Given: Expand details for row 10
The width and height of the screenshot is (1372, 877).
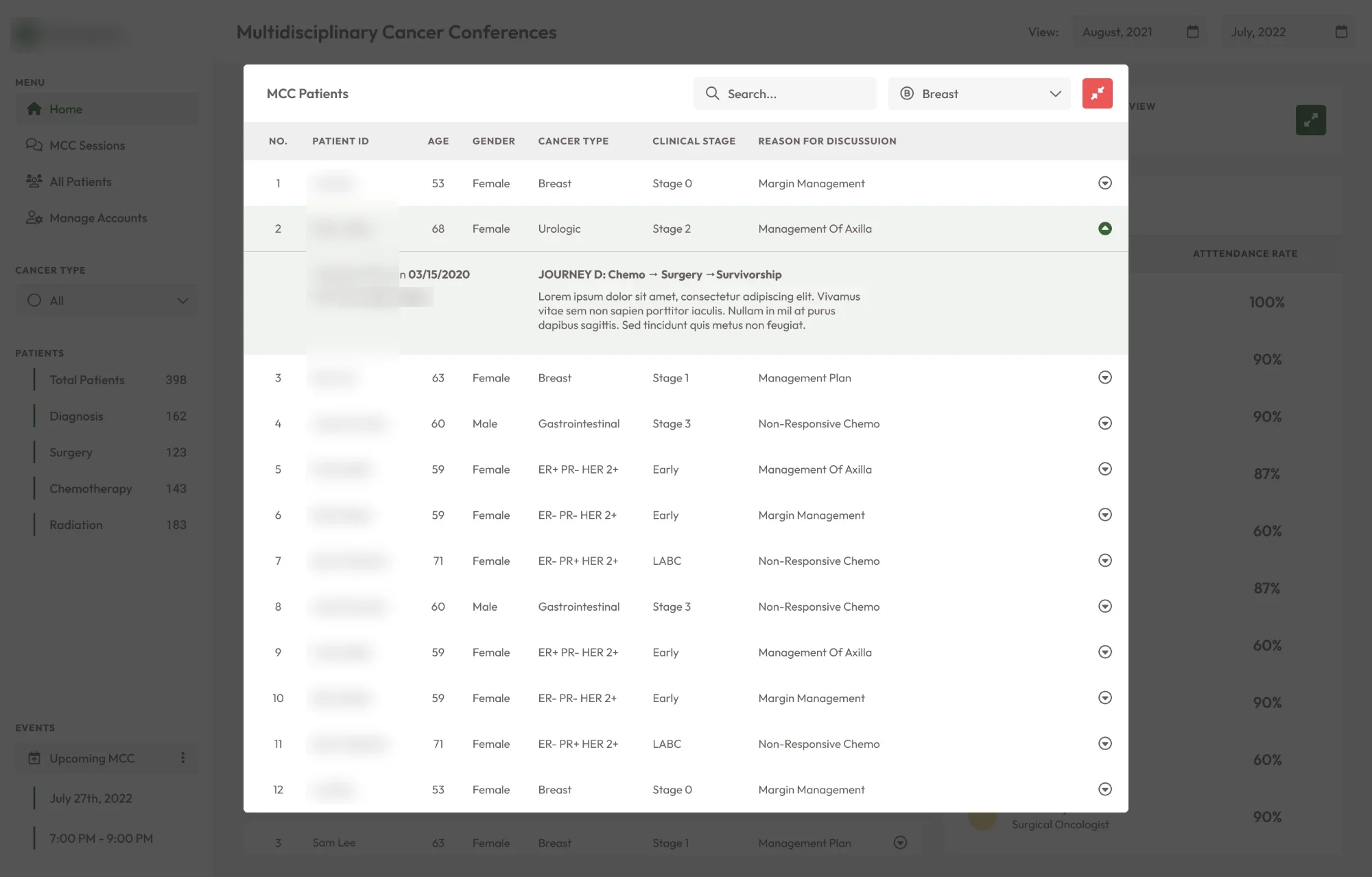Looking at the screenshot, I should (1104, 698).
